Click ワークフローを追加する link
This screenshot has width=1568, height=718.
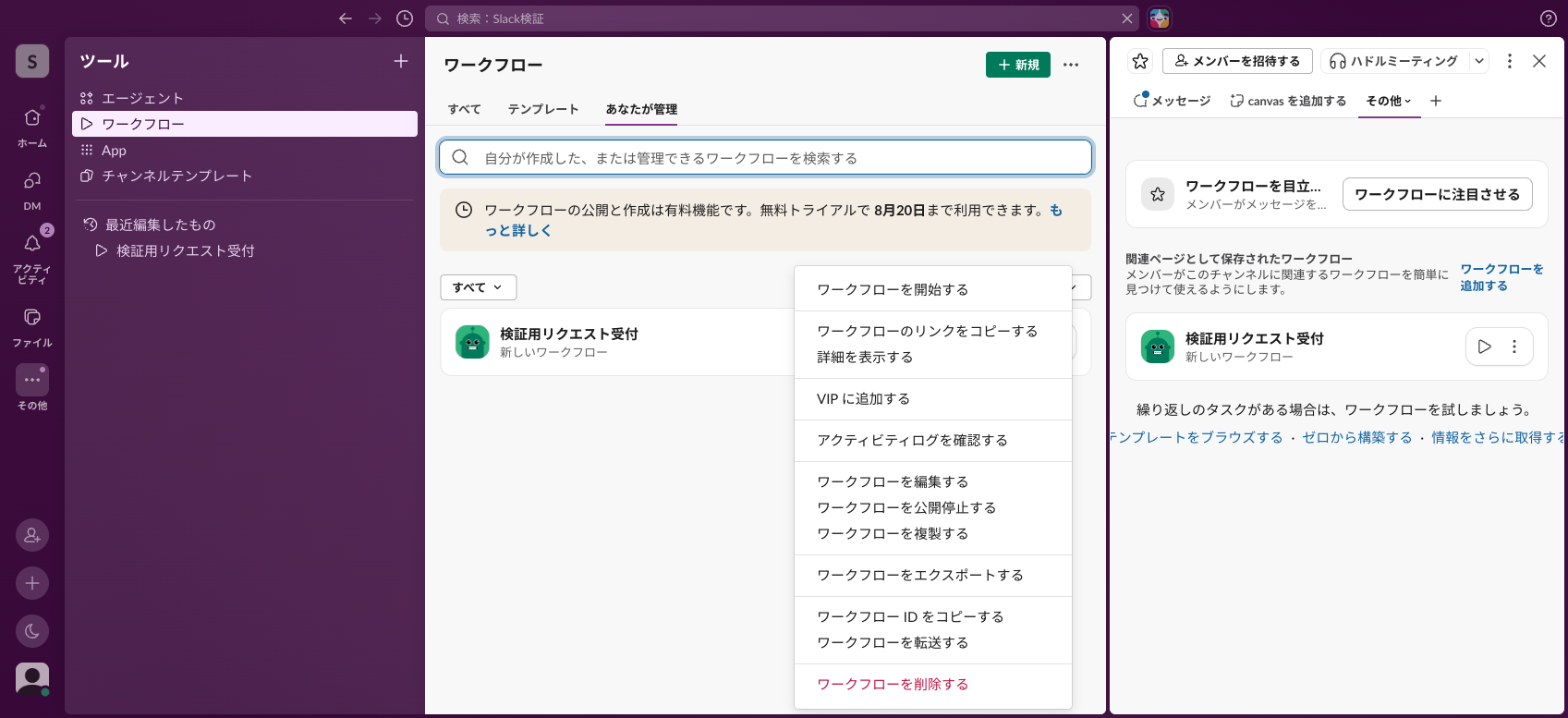click(1501, 277)
